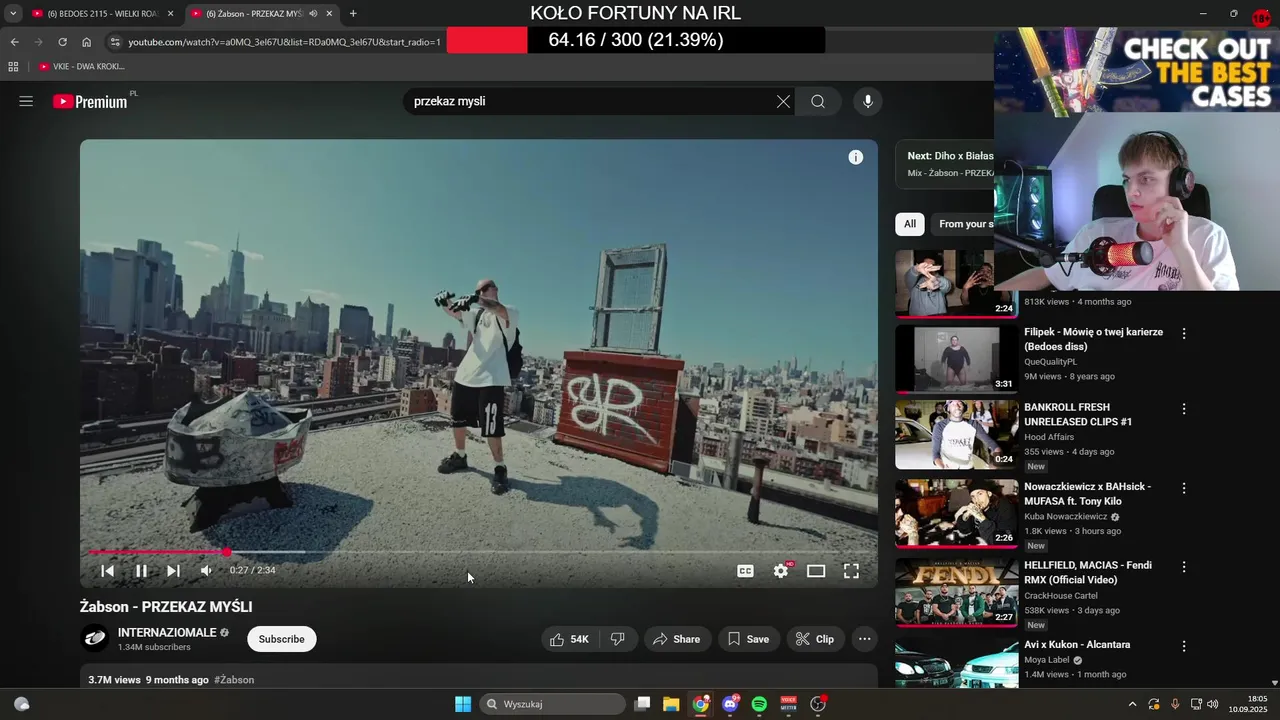
Task: Open options for Filipek video
Action: 1184,333
